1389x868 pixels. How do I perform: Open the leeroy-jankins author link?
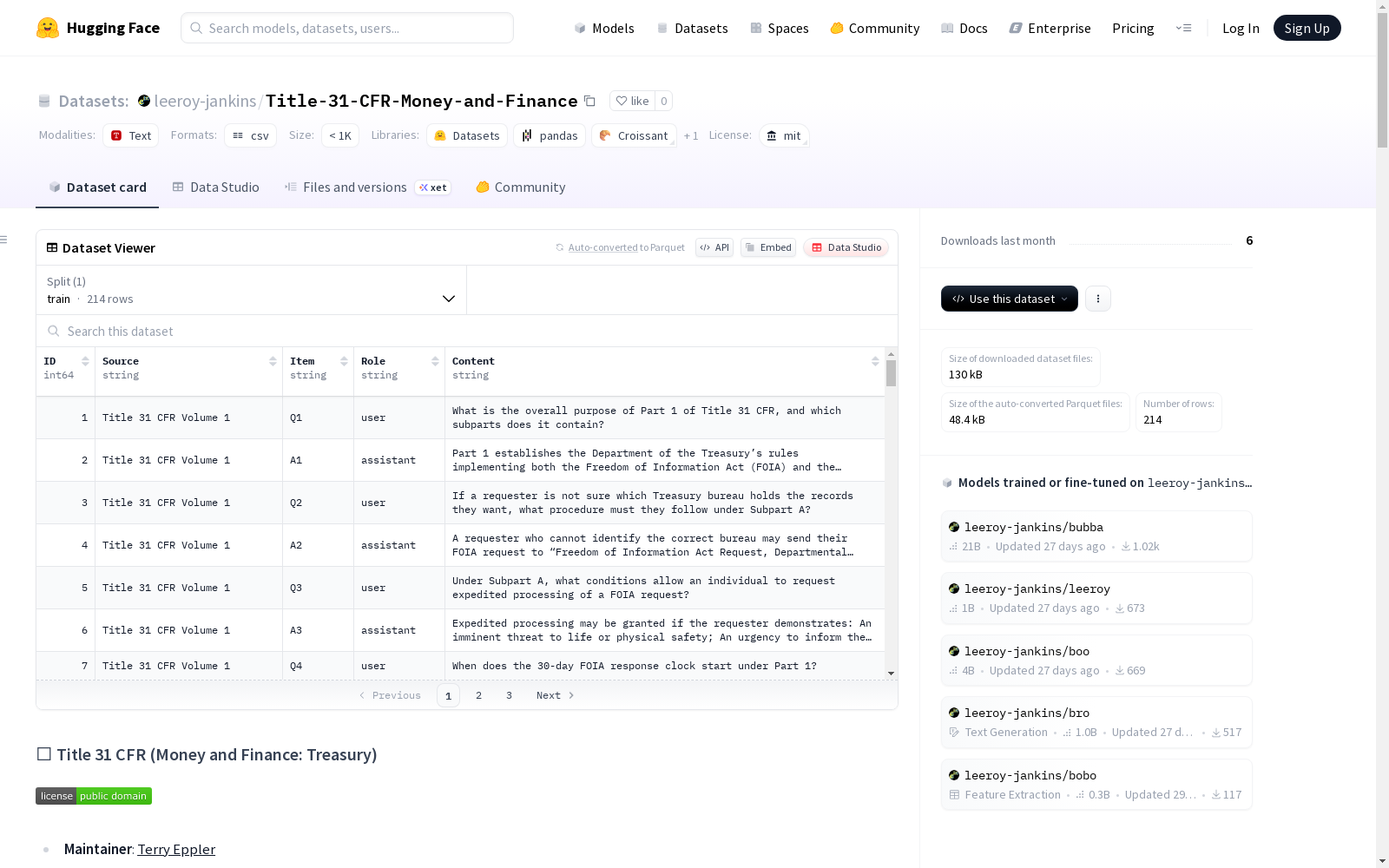[x=205, y=101]
